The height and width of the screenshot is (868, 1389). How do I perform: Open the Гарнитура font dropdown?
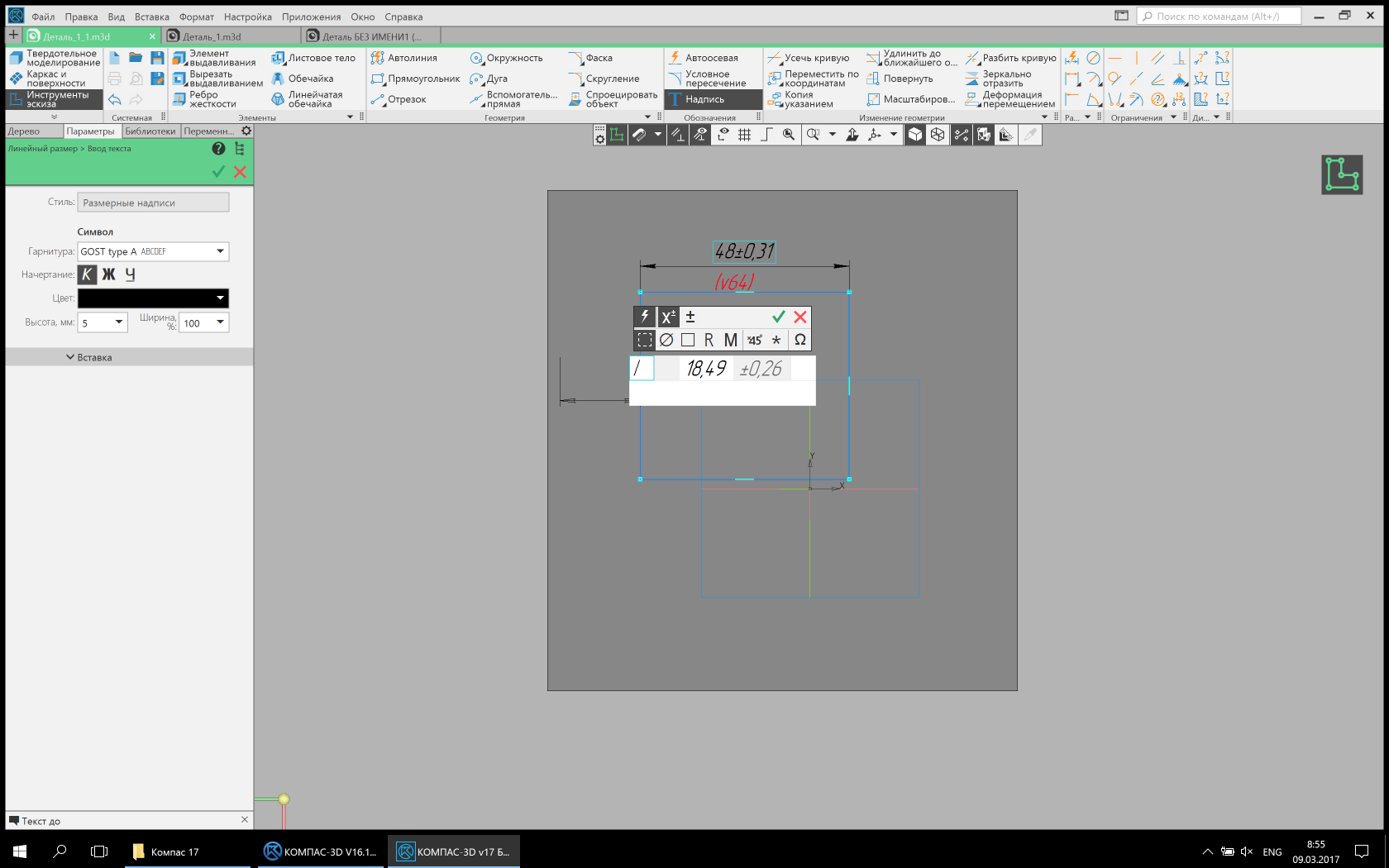click(220, 251)
